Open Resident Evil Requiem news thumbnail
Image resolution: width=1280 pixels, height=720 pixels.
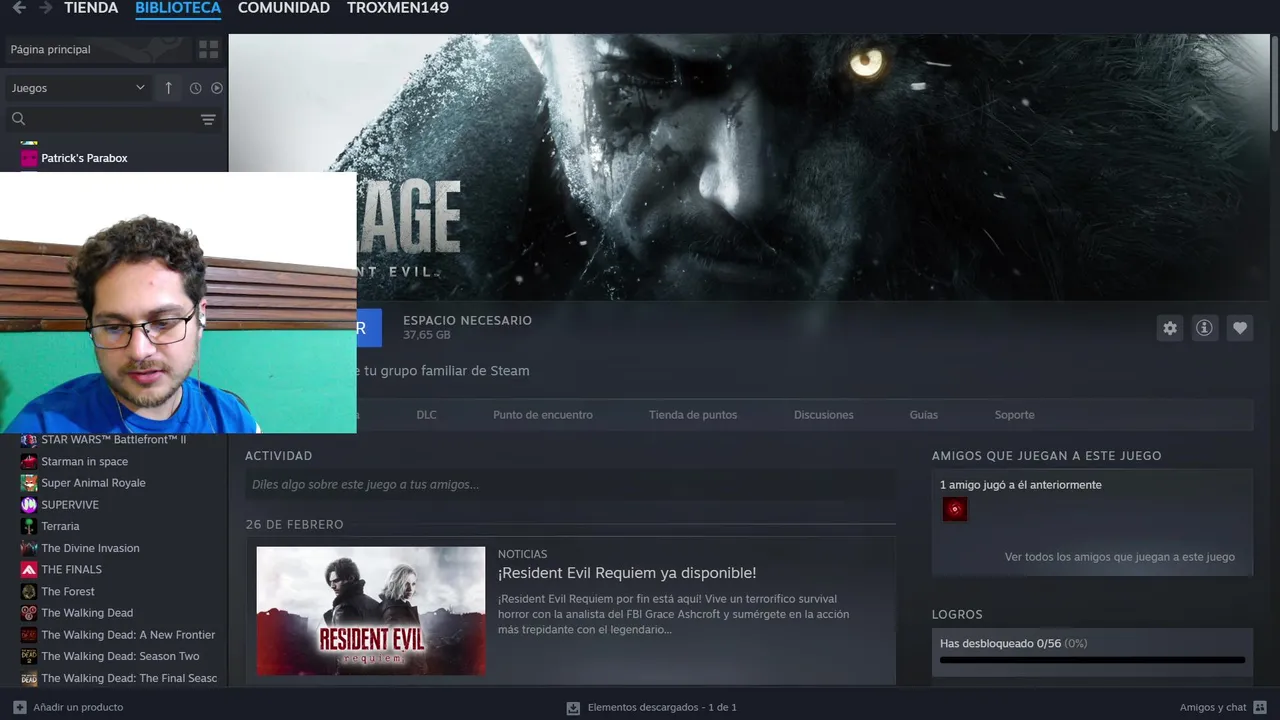pos(371,610)
